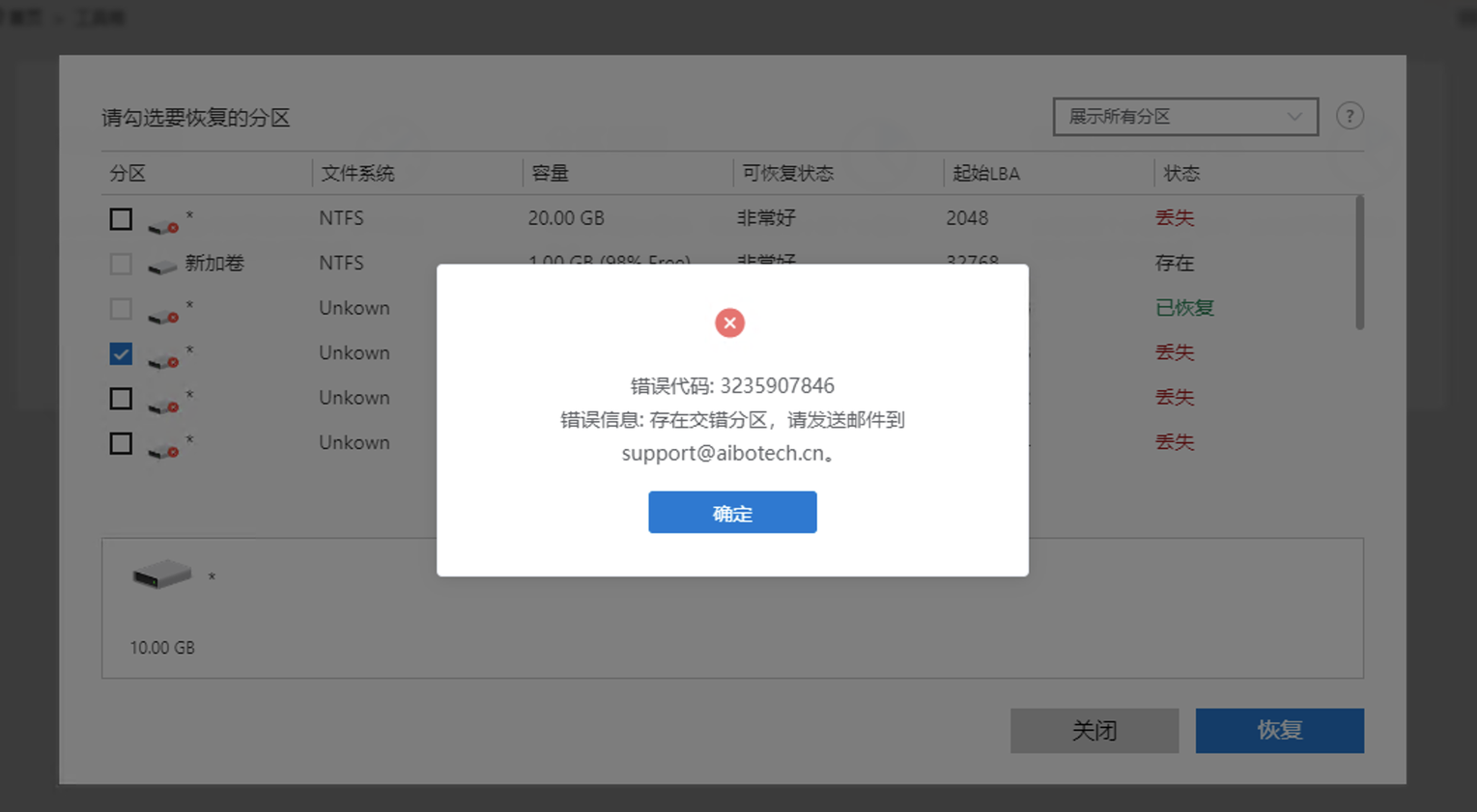1477x812 pixels.
Task: Click the red error X icon
Action: coord(729,322)
